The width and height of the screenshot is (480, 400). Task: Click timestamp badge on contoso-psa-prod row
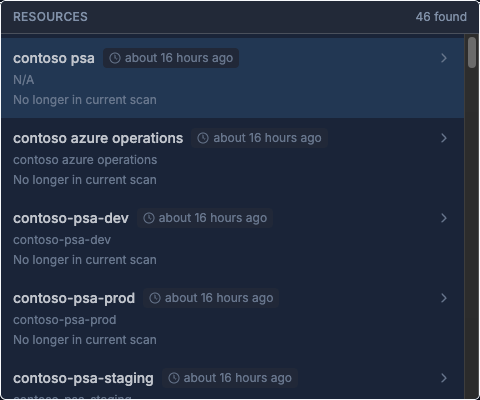[x=211, y=298]
